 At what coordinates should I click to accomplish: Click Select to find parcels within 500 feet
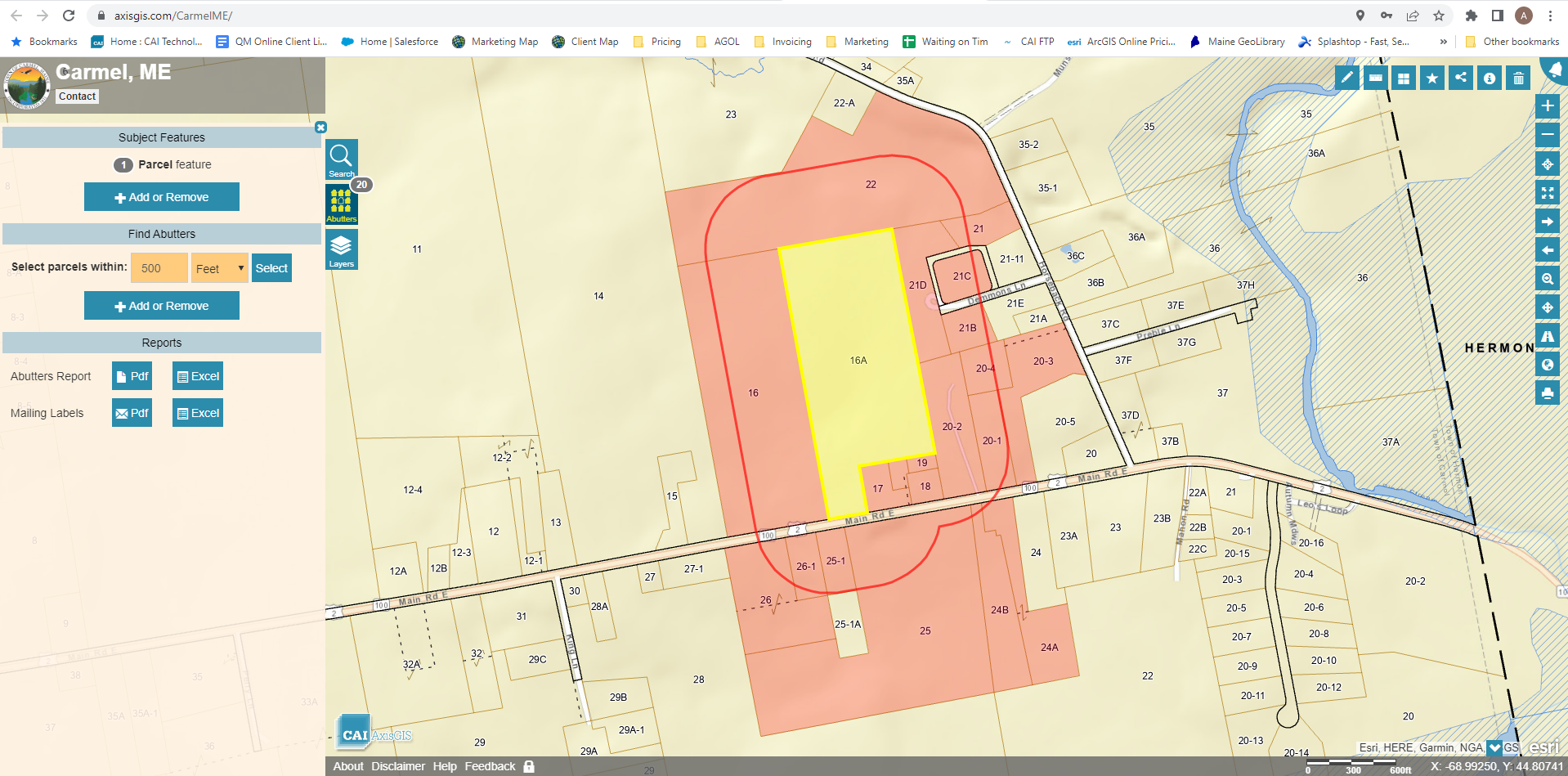[271, 267]
